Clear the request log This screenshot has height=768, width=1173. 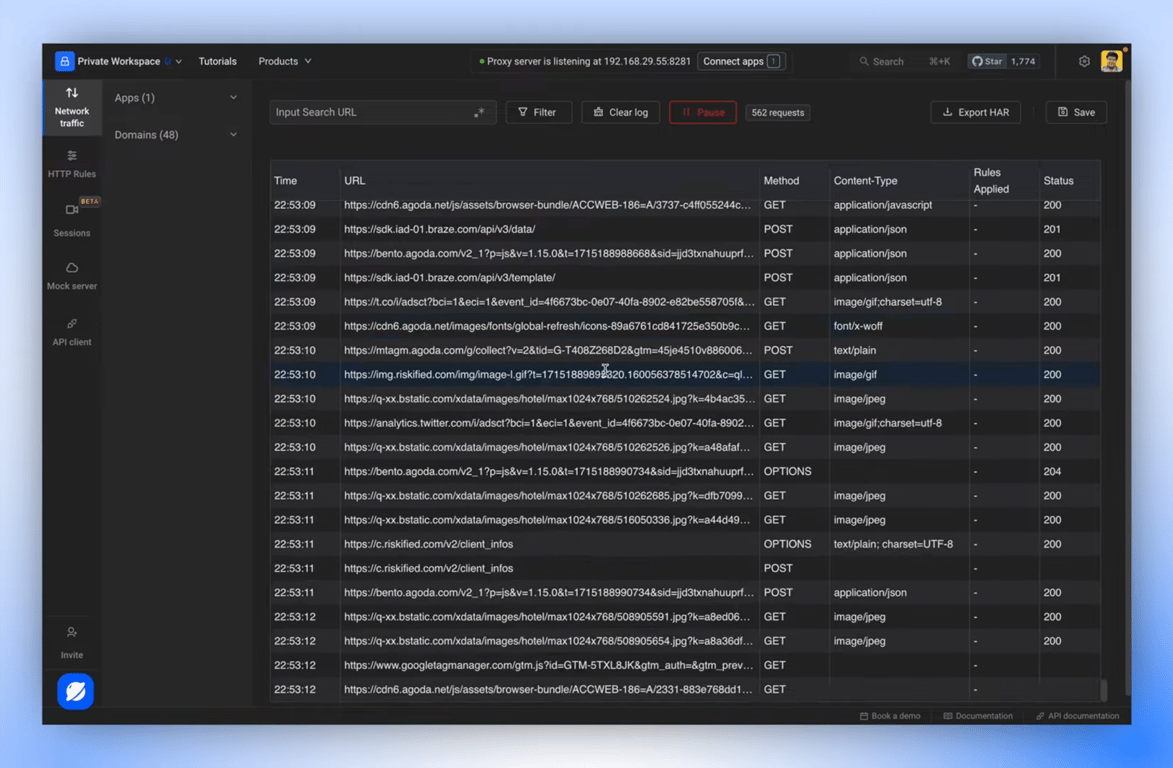[620, 112]
